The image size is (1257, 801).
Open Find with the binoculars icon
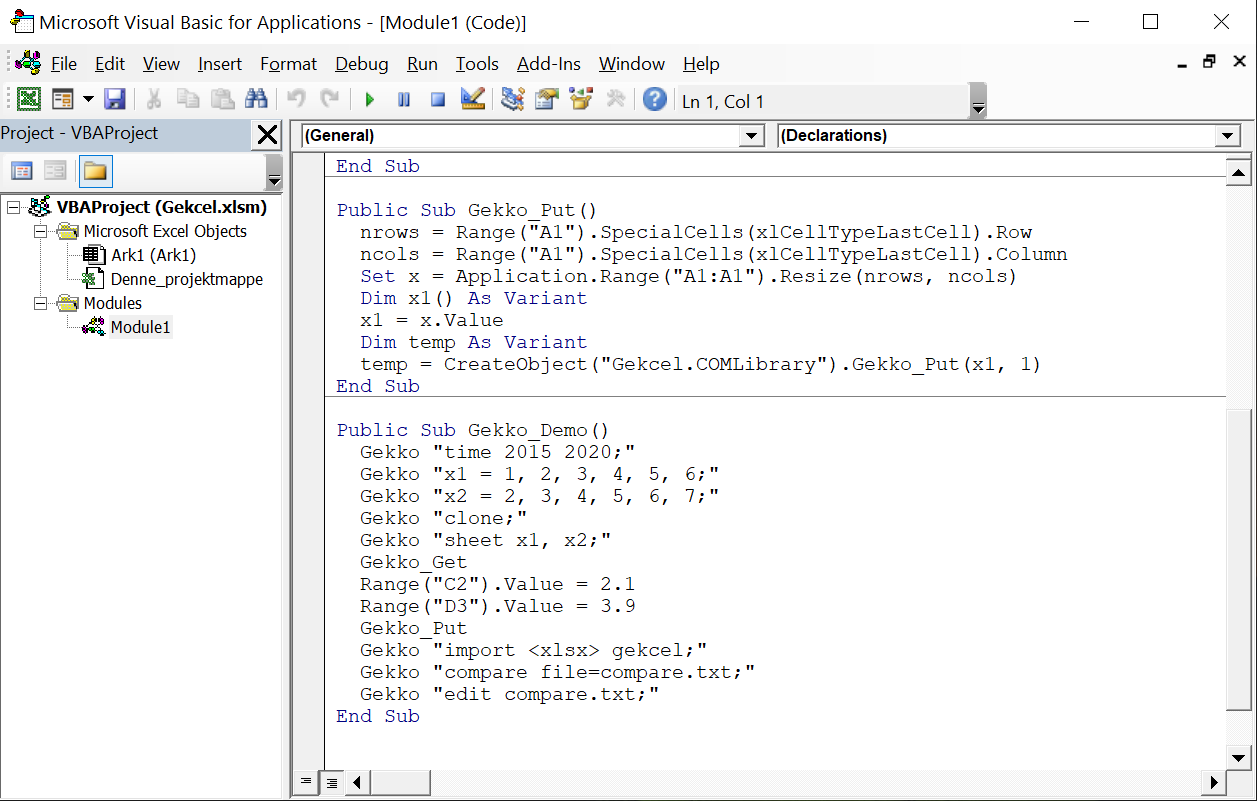pos(256,99)
